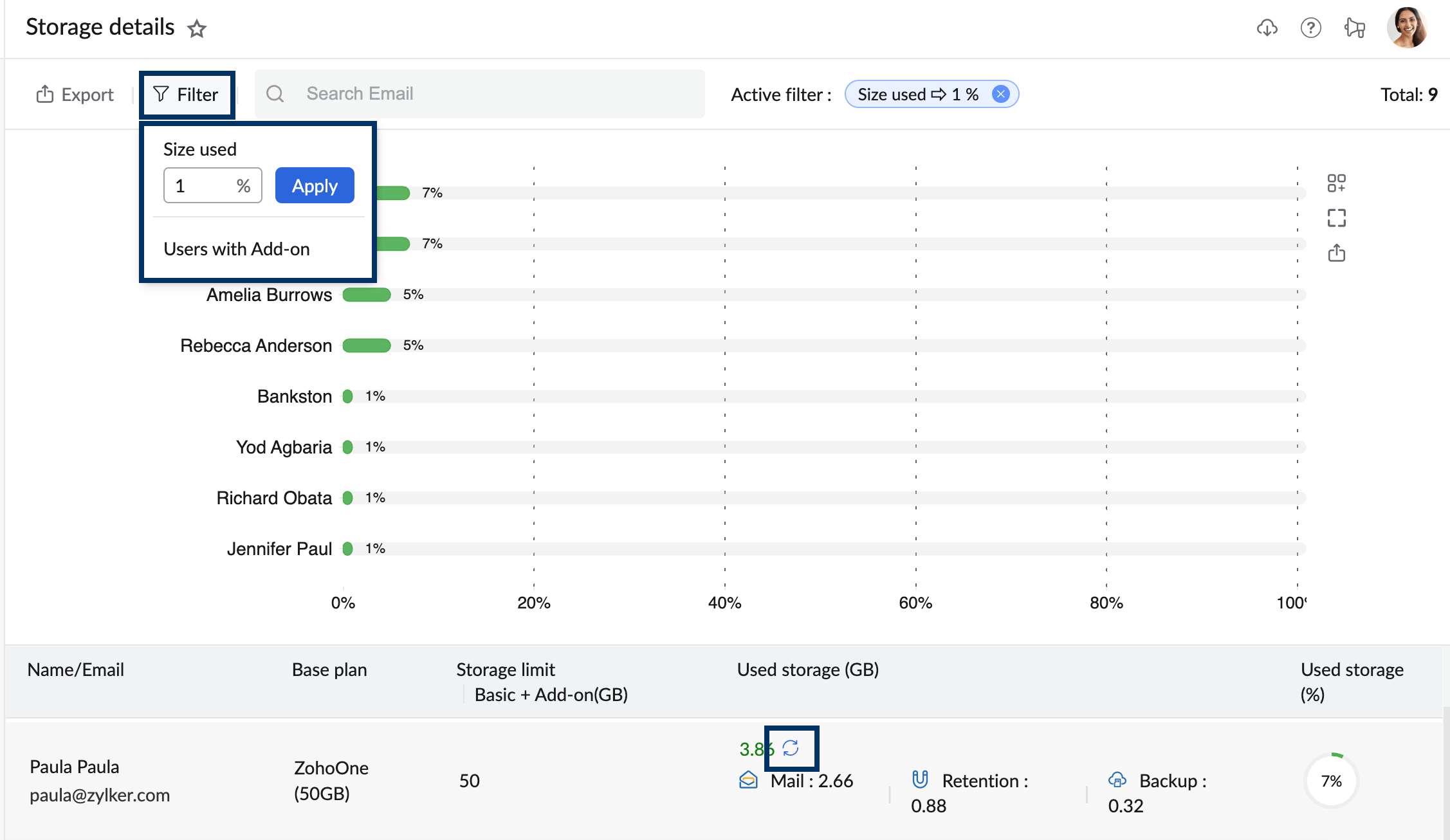1450x840 pixels.
Task: Export the chart via share icon
Action: tap(1337, 253)
